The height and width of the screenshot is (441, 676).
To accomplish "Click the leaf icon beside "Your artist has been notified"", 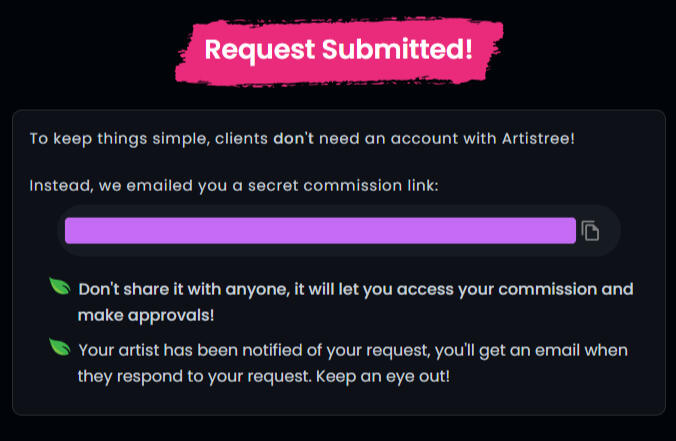I will point(60,348).
